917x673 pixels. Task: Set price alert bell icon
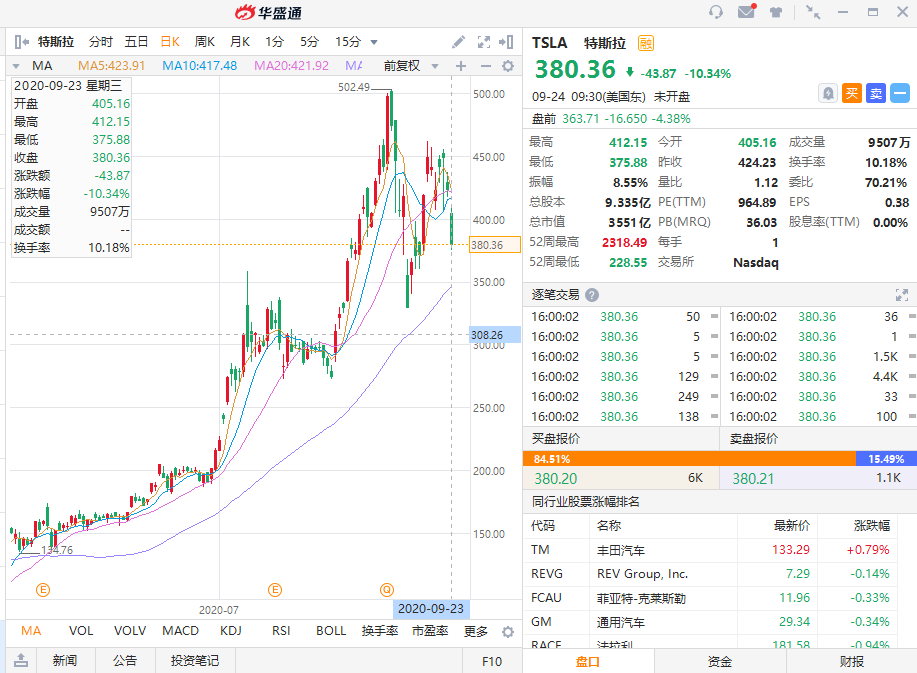pos(828,93)
